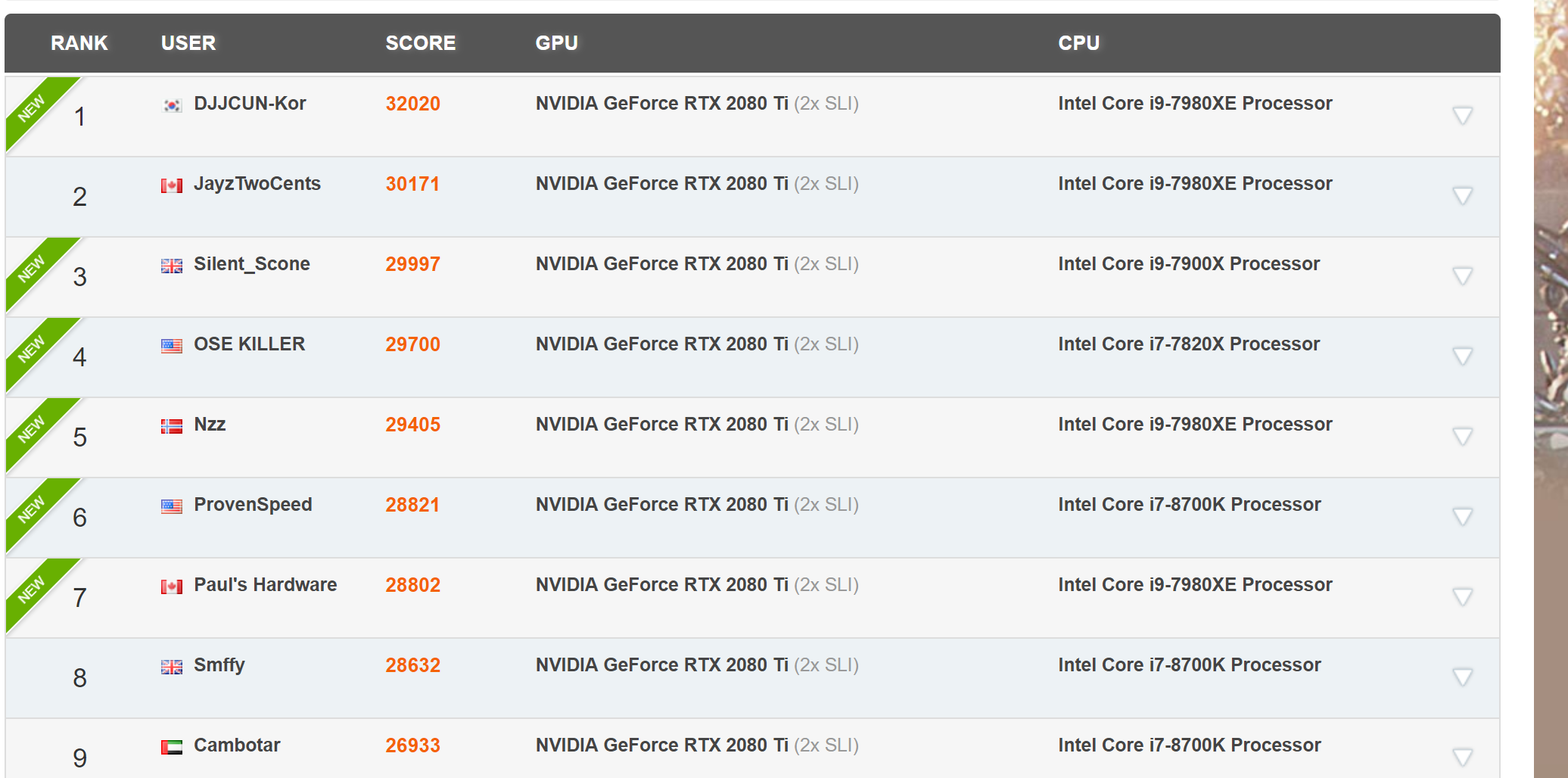Image resolution: width=1568 pixels, height=778 pixels.
Task: Open user DJJCUN-Kor profile
Action: tap(250, 104)
